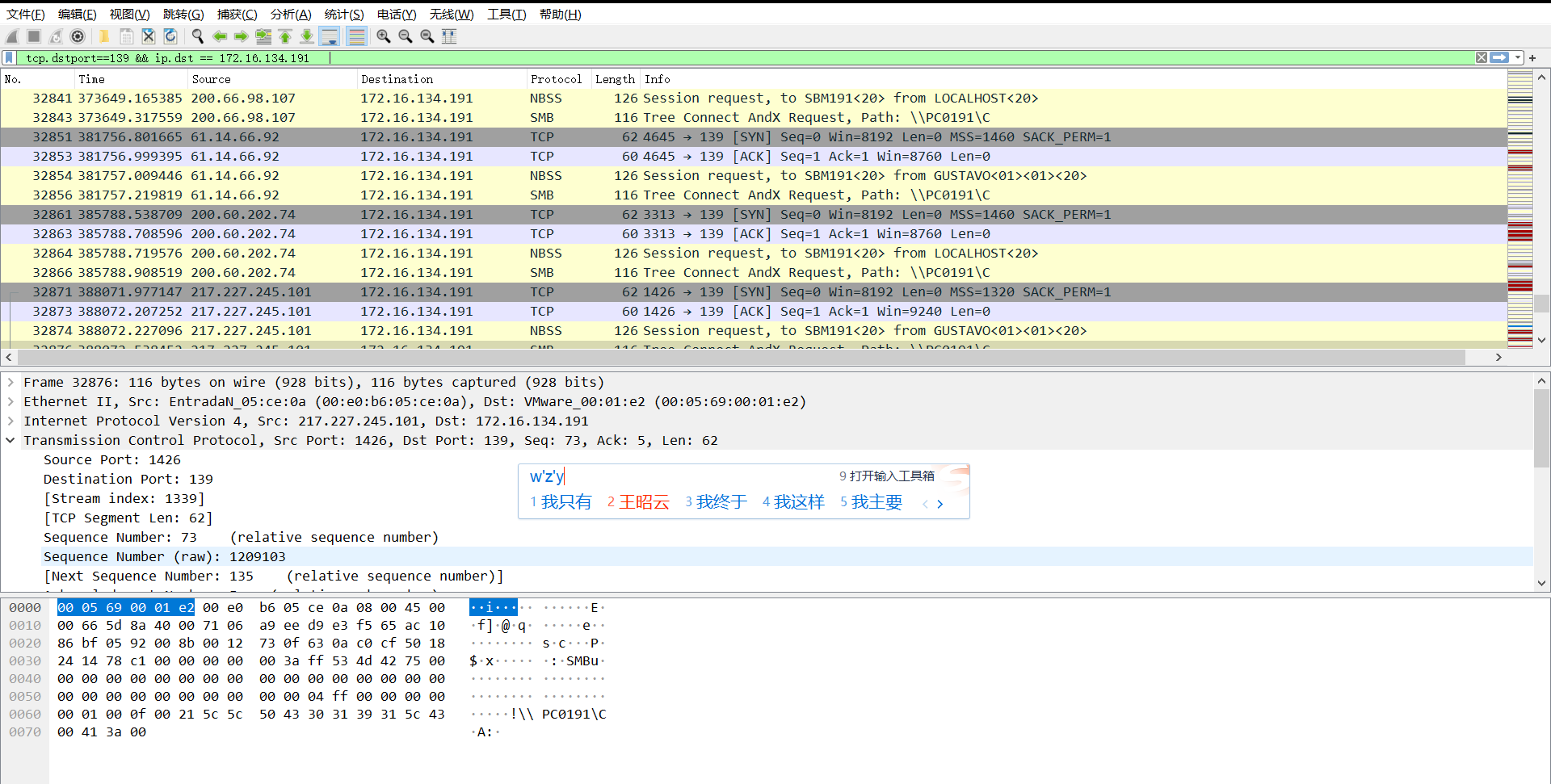Select ASCII text PC0191\C in bytes pane

[x=574, y=714]
